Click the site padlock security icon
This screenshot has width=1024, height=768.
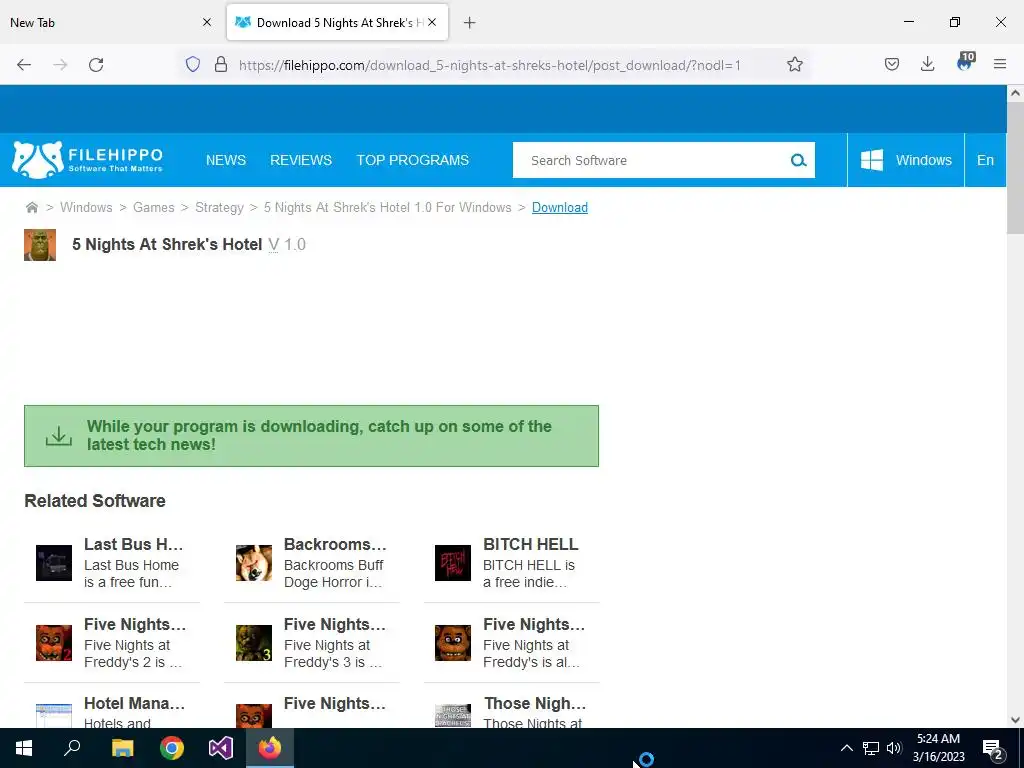(x=221, y=64)
